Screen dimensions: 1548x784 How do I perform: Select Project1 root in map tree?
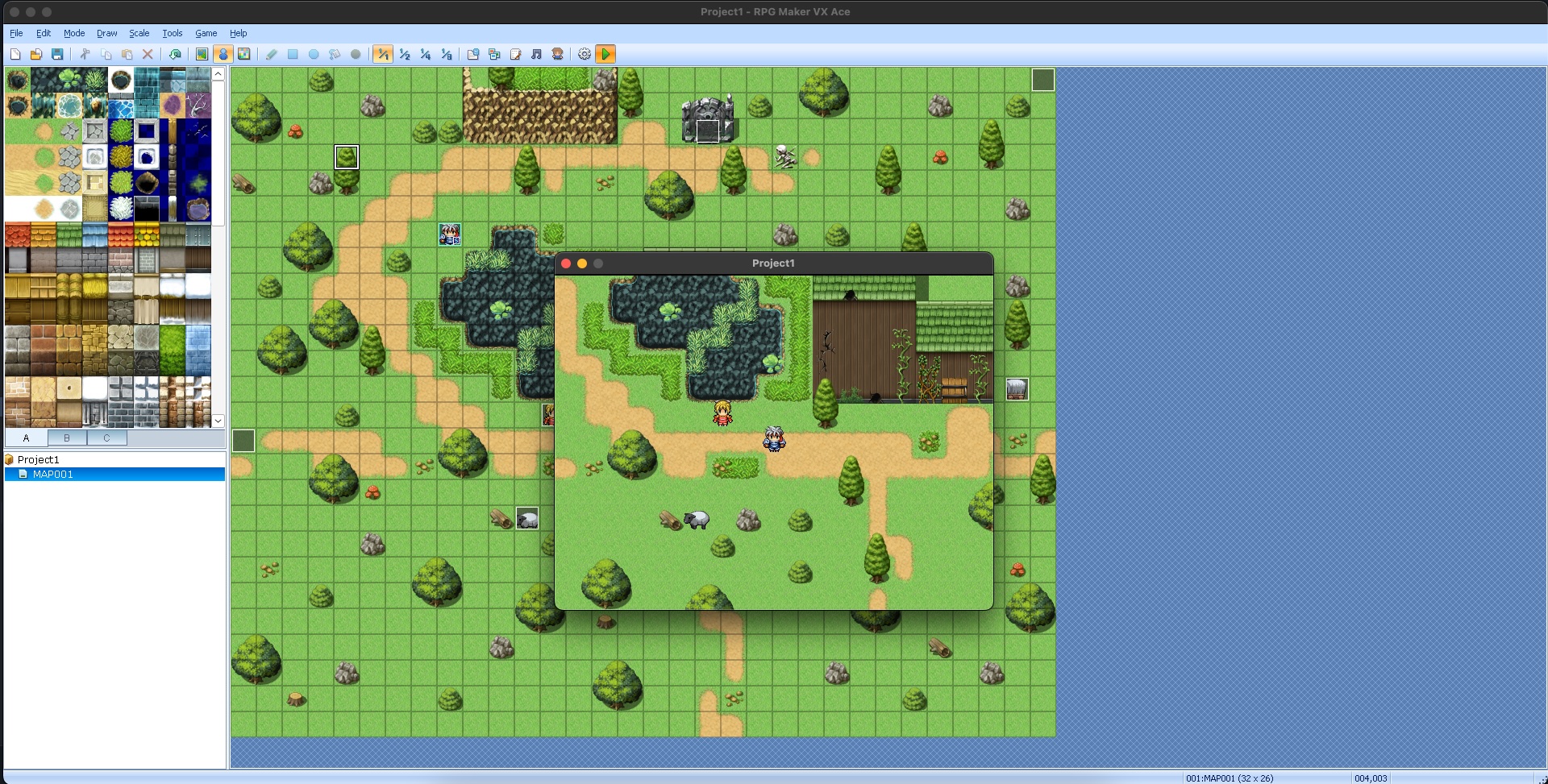pyautogui.click(x=38, y=459)
